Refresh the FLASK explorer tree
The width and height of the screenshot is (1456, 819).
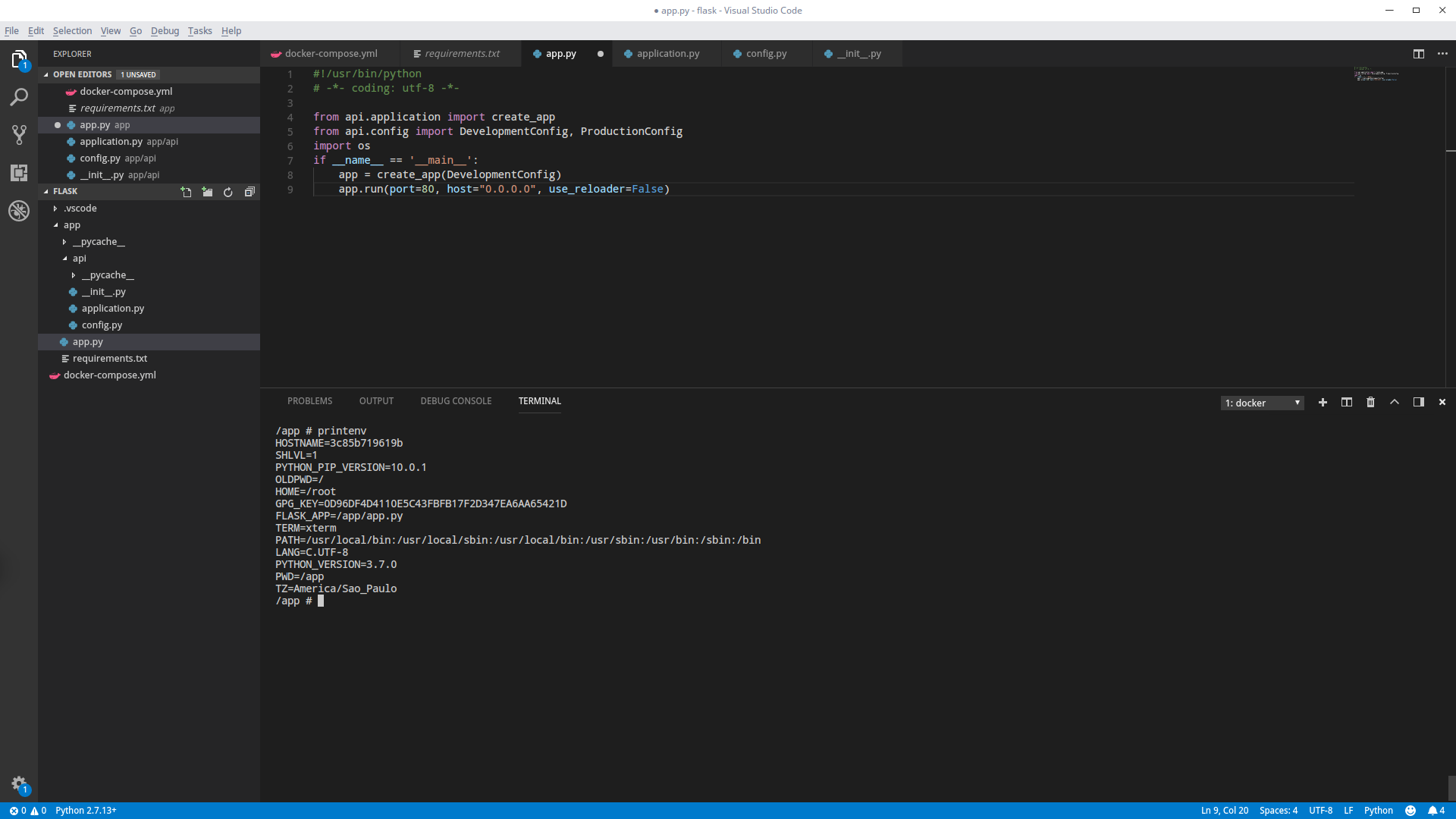228,191
